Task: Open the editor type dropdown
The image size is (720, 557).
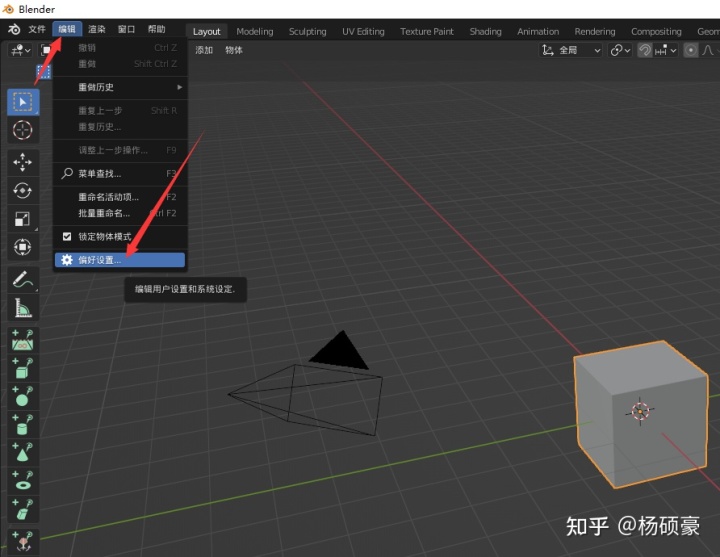Action: pos(21,50)
